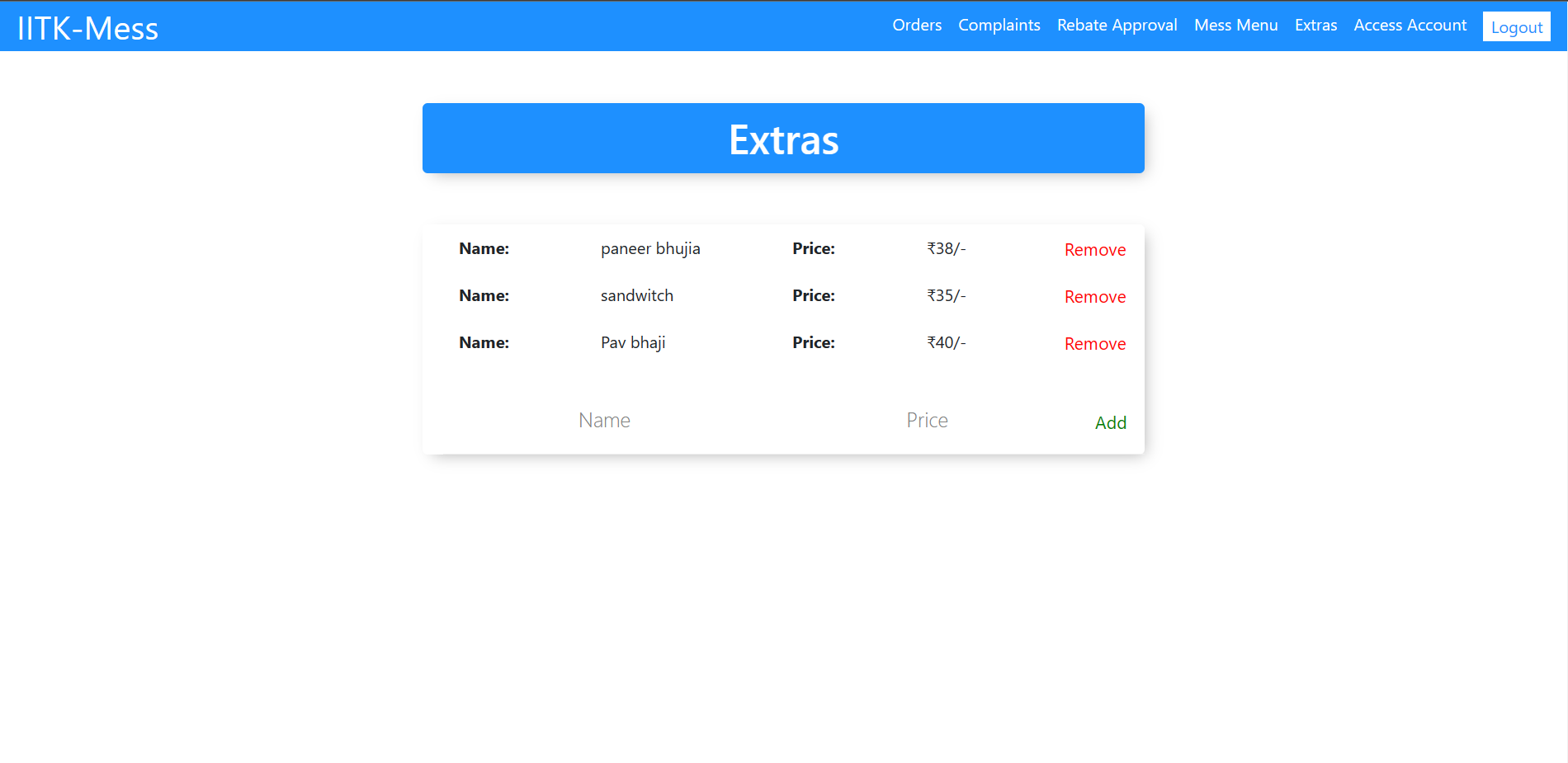View the Mess Menu

(x=1235, y=26)
